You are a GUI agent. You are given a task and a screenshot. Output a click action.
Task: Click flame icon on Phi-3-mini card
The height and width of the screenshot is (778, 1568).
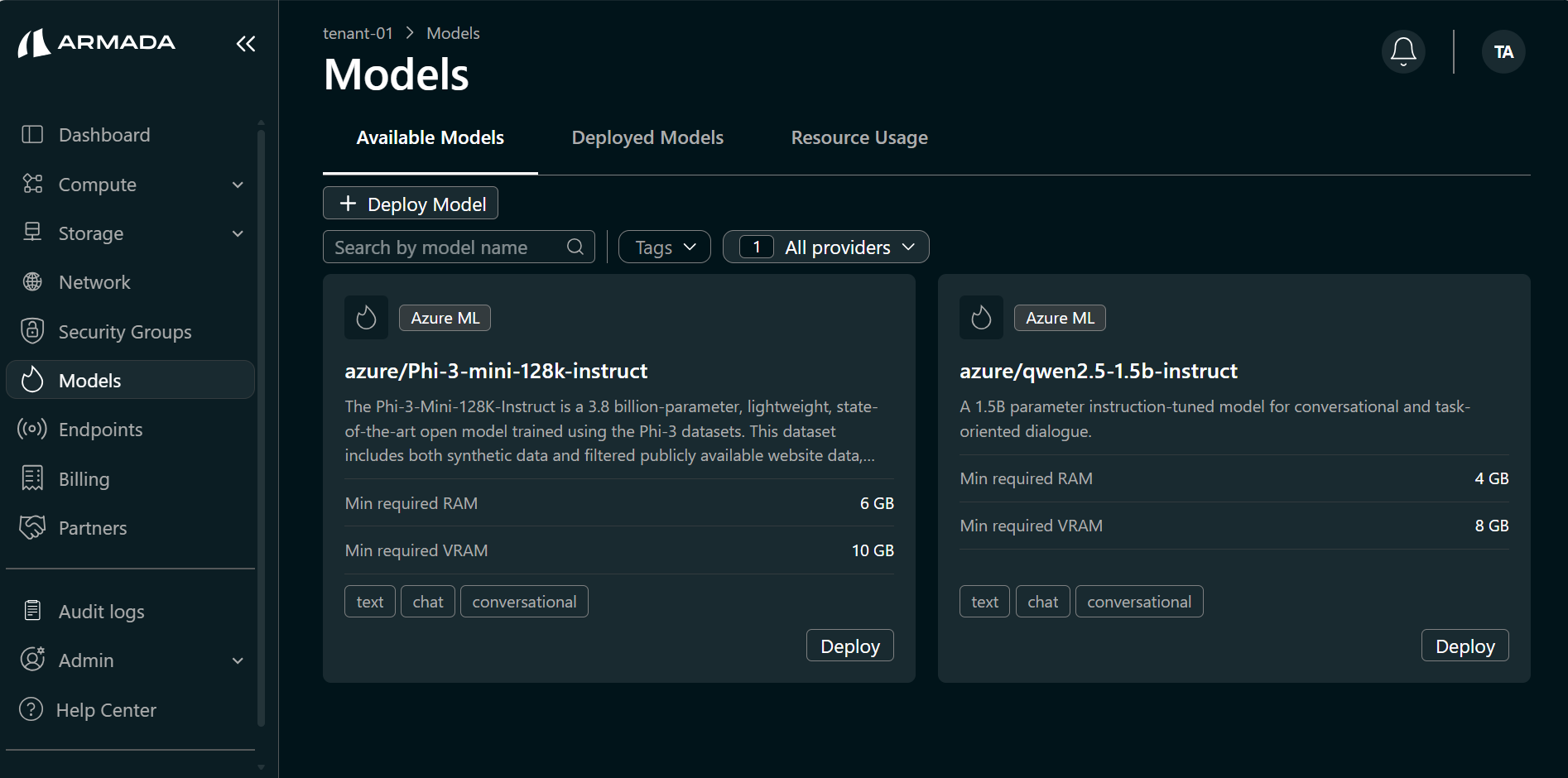[366, 318]
